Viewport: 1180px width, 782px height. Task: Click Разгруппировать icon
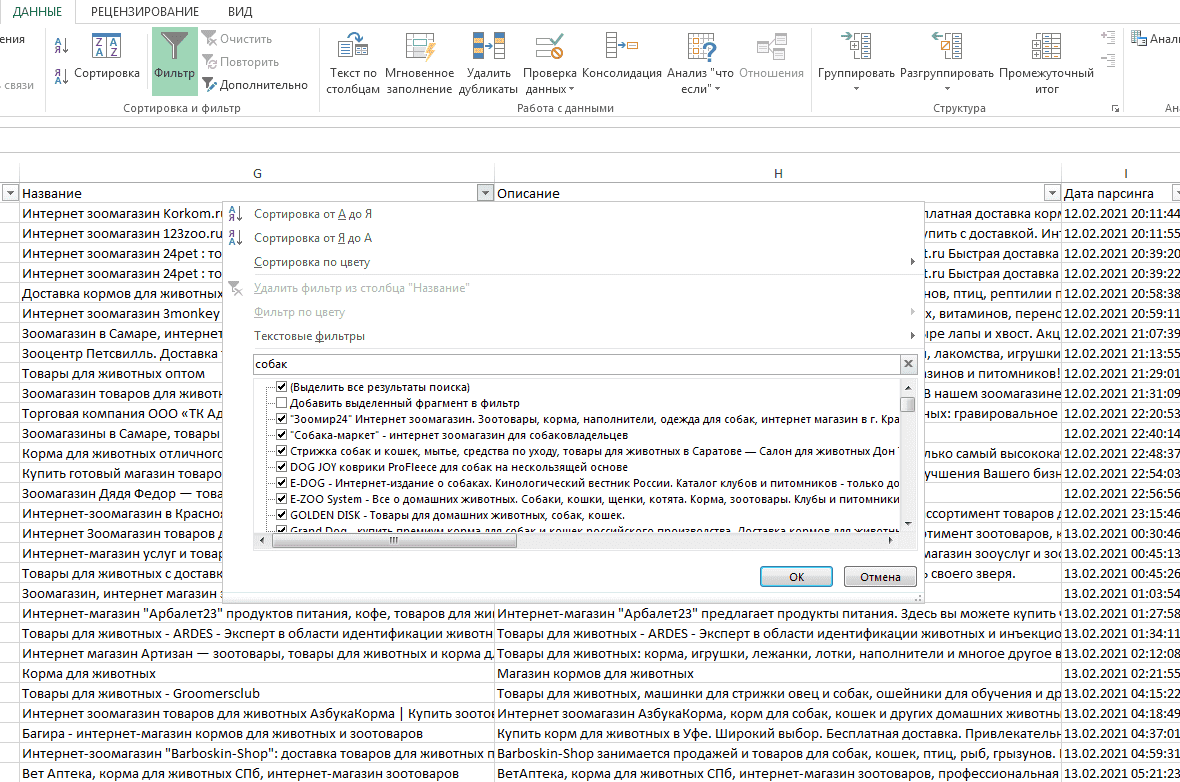(947, 47)
